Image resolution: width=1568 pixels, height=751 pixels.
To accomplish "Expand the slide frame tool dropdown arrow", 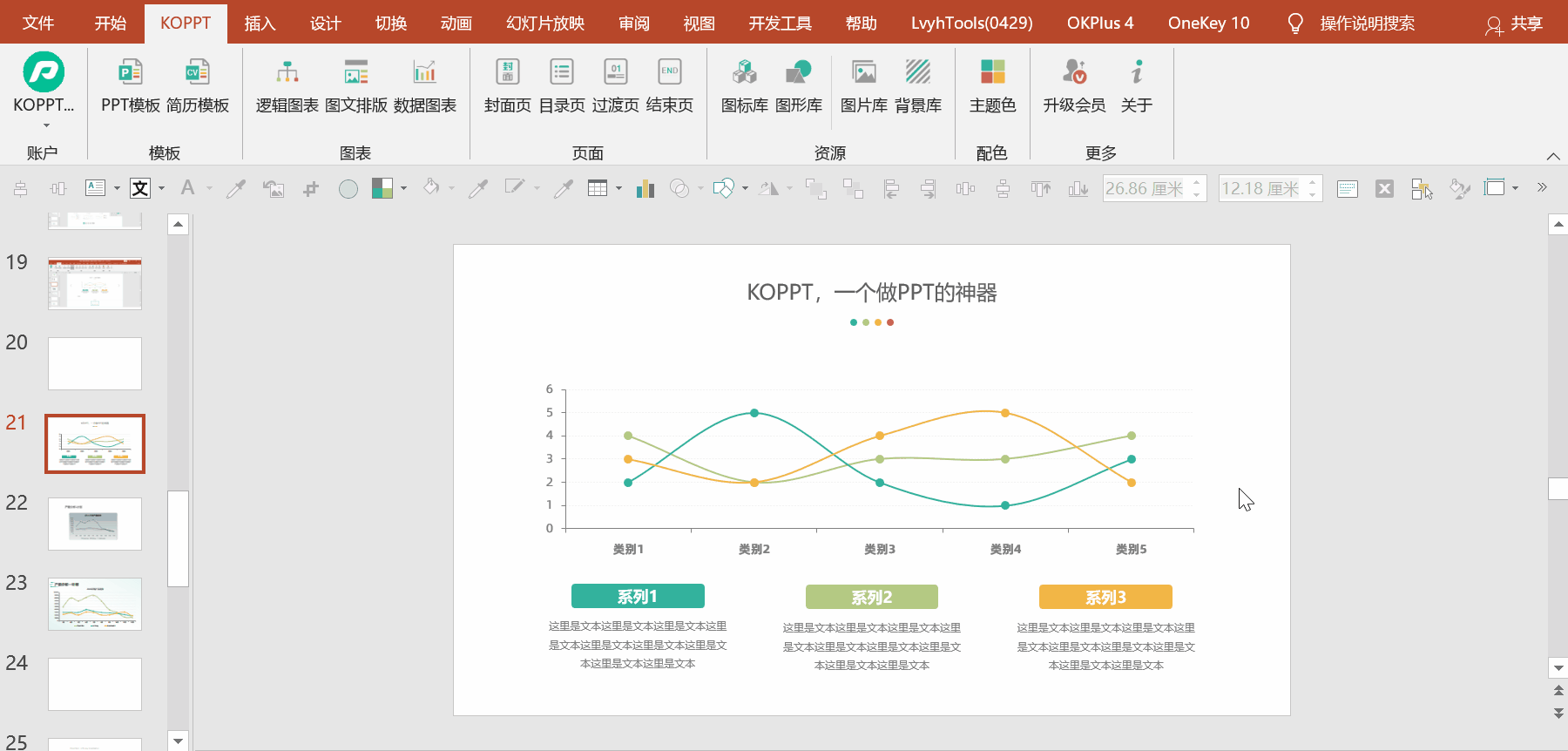I will pos(1515,188).
